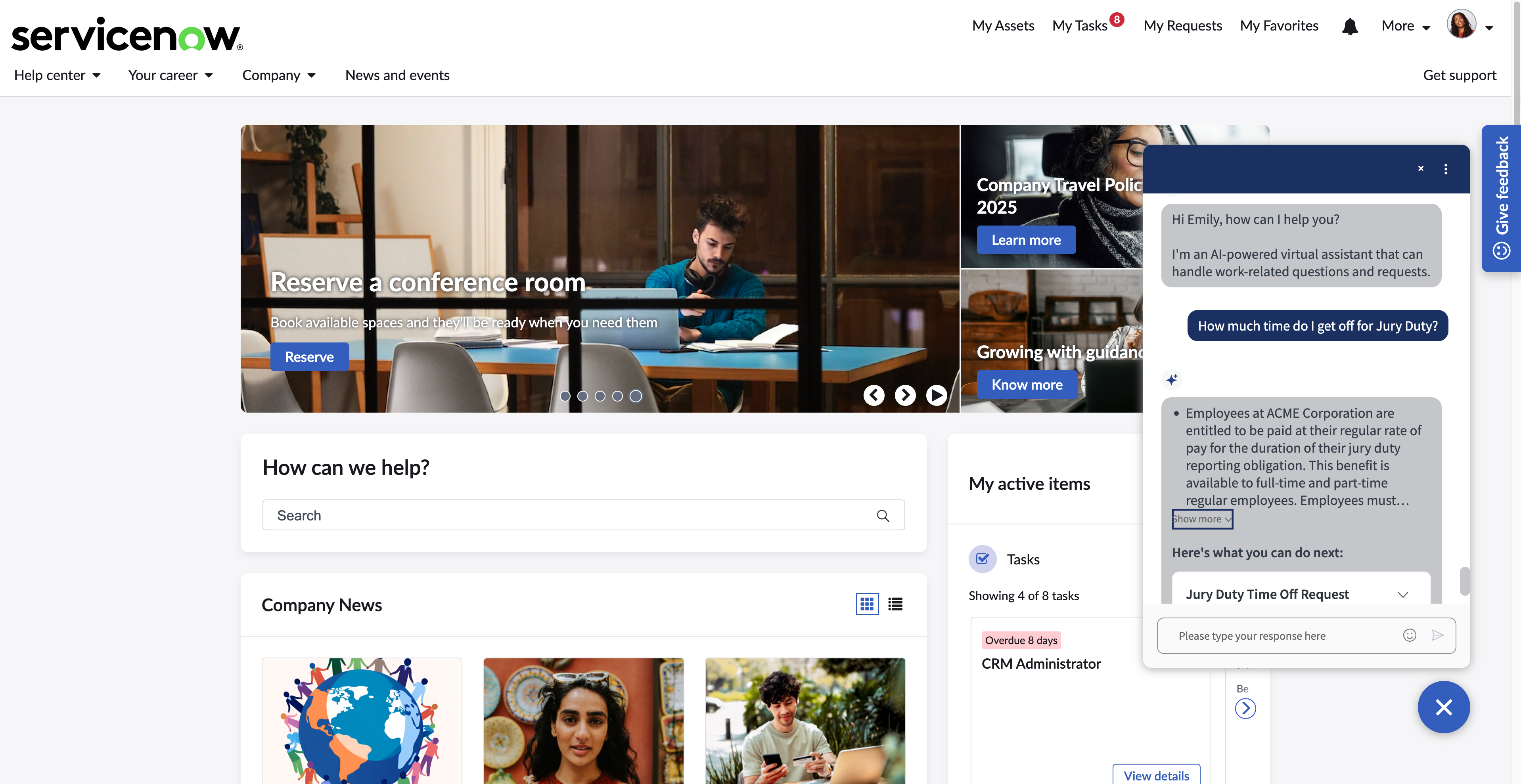Expand Show more in chat answer
The height and width of the screenshot is (784, 1521).
[x=1201, y=519]
